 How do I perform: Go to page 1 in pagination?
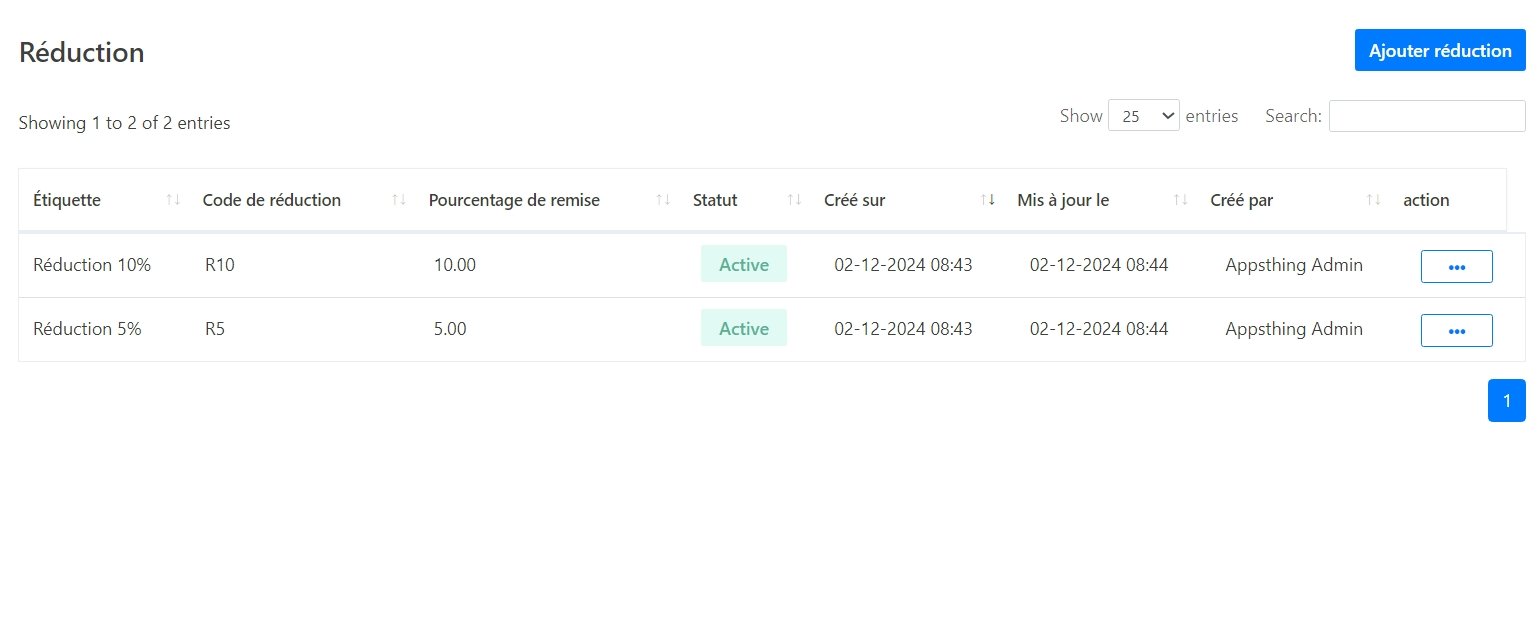(1506, 400)
